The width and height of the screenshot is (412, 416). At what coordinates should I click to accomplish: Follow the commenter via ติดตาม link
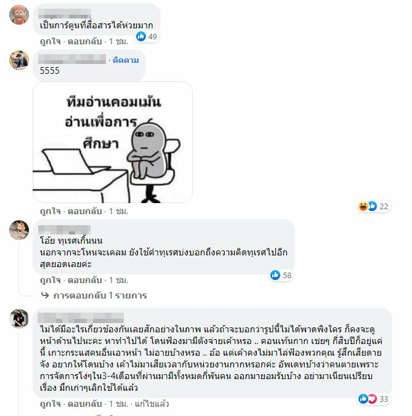[x=126, y=60]
